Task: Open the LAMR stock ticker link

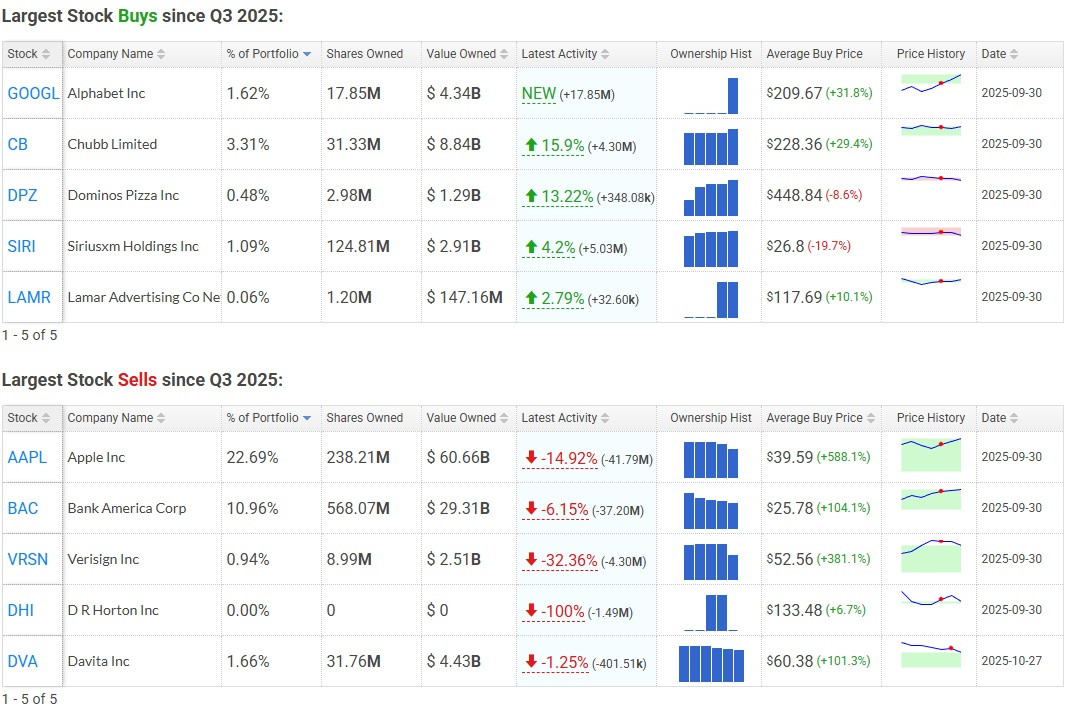Action: pyautogui.click(x=29, y=297)
